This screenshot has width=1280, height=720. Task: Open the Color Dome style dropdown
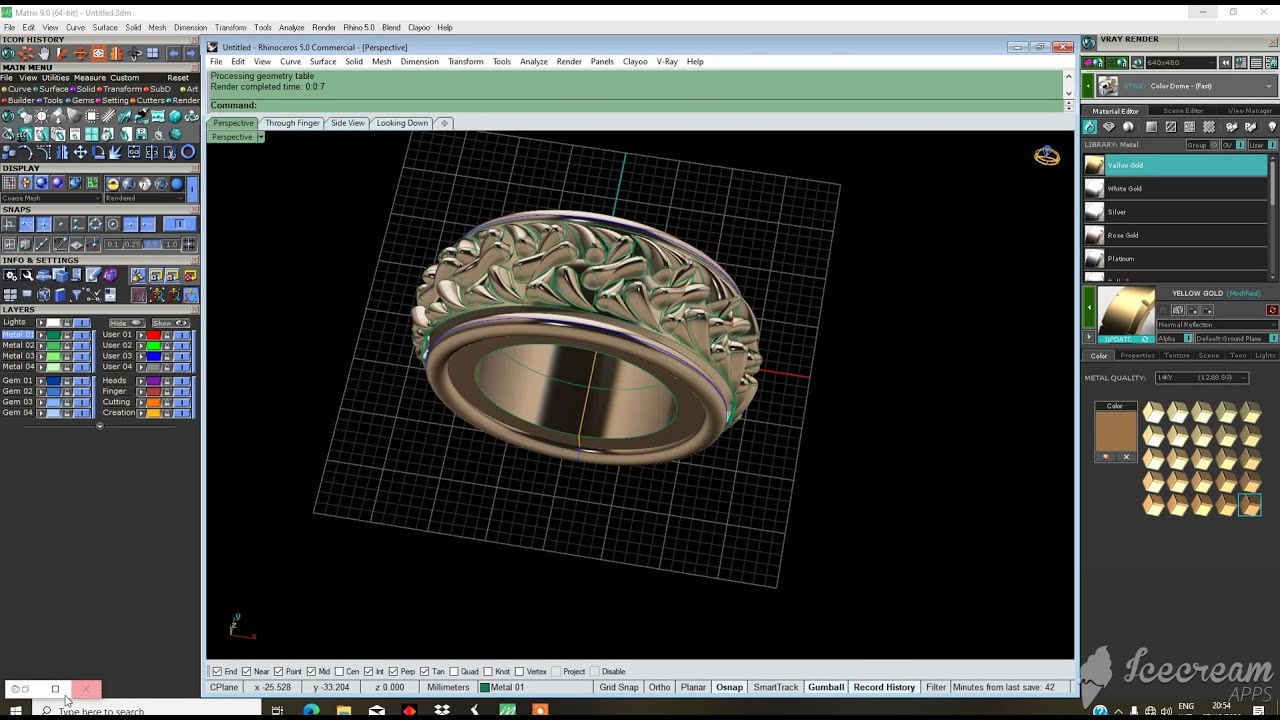(1187, 86)
